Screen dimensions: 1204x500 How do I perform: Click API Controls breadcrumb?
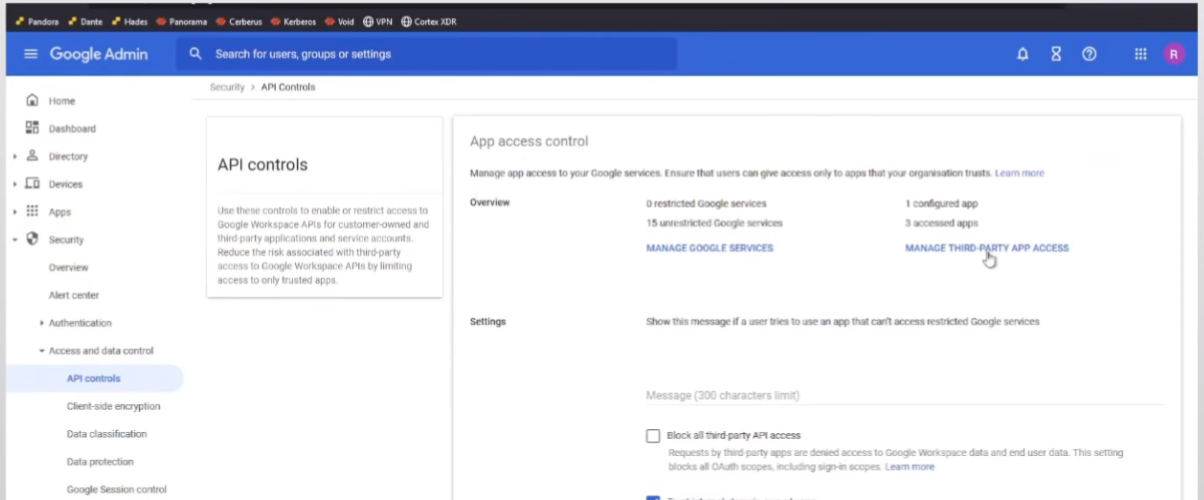(x=288, y=87)
